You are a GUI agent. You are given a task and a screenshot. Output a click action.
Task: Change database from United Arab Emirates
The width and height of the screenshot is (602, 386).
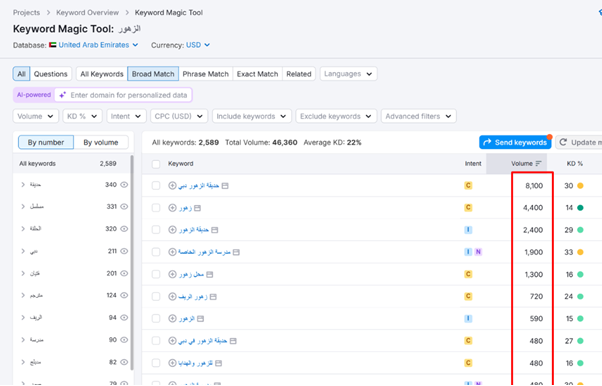[x=98, y=45]
